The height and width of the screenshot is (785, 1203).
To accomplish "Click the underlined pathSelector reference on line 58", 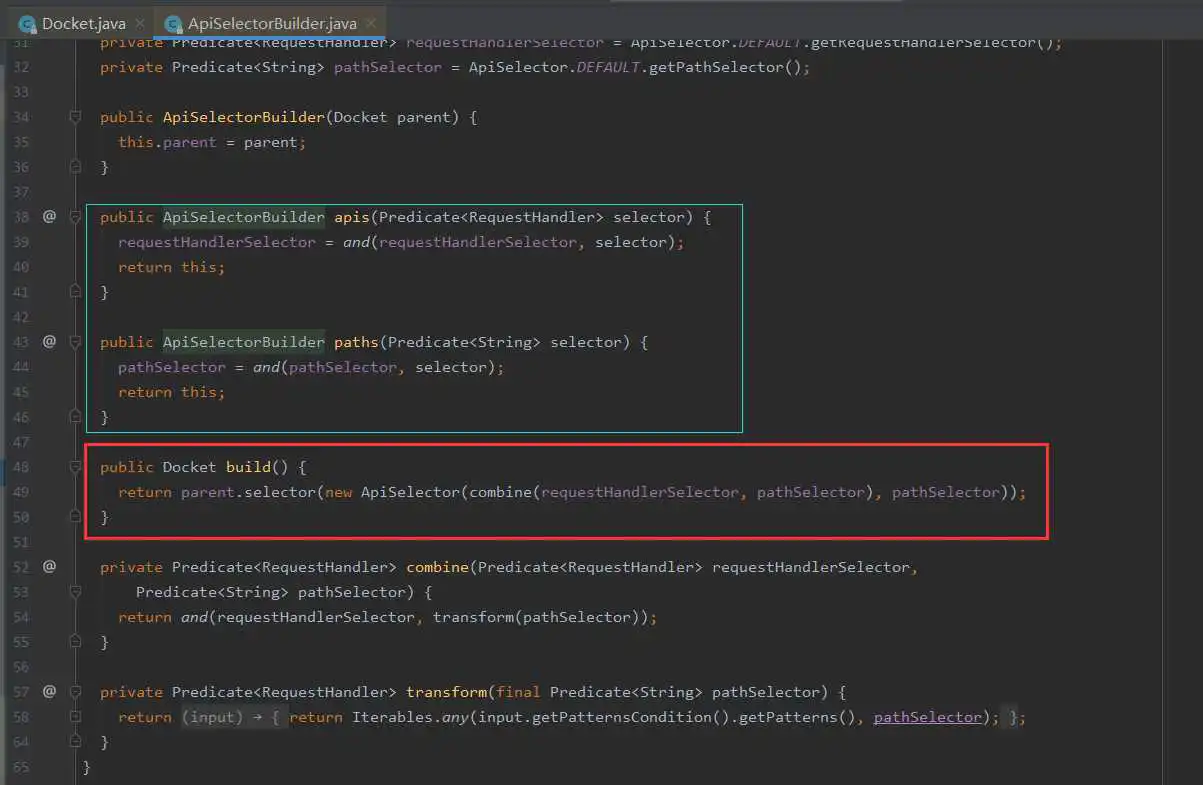I will pos(928,717).
